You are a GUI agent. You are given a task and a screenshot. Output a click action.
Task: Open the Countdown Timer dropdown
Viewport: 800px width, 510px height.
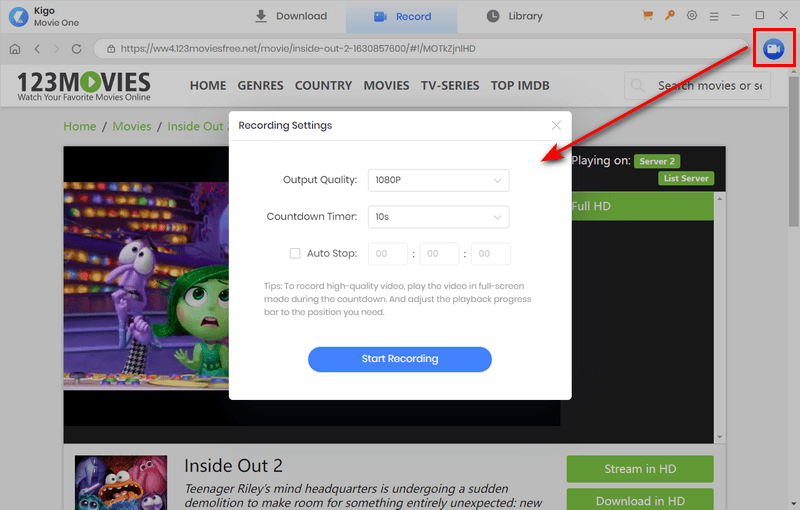point(439,217)
